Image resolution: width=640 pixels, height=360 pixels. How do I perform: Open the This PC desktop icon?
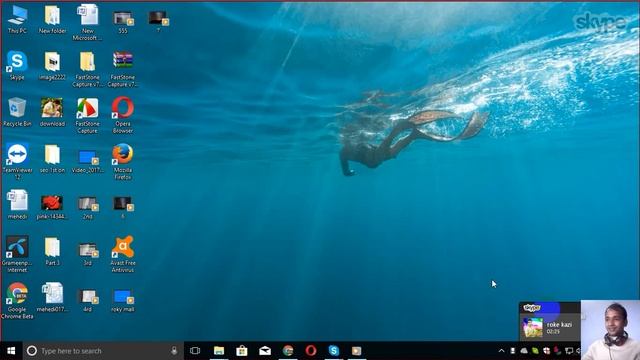(17, 19)
